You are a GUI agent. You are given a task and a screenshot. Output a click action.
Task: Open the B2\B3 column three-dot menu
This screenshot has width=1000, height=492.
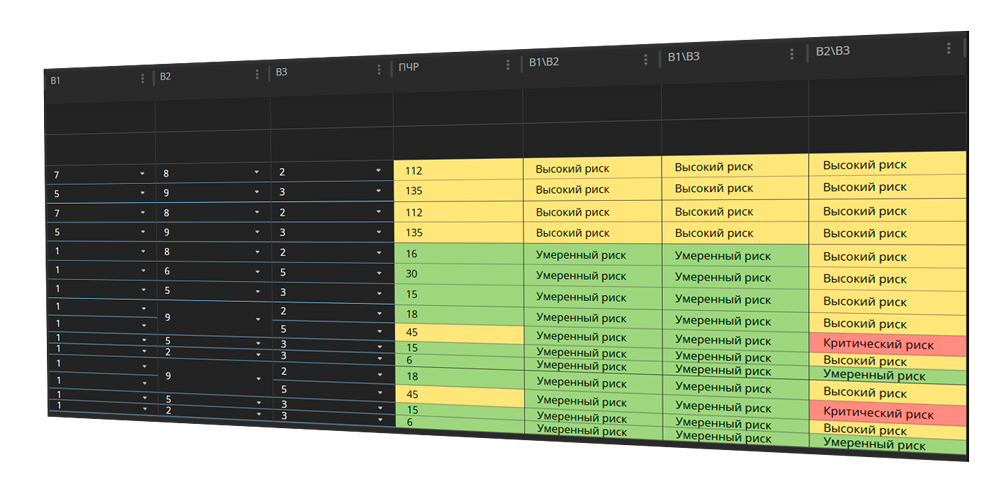coord(949,48)
